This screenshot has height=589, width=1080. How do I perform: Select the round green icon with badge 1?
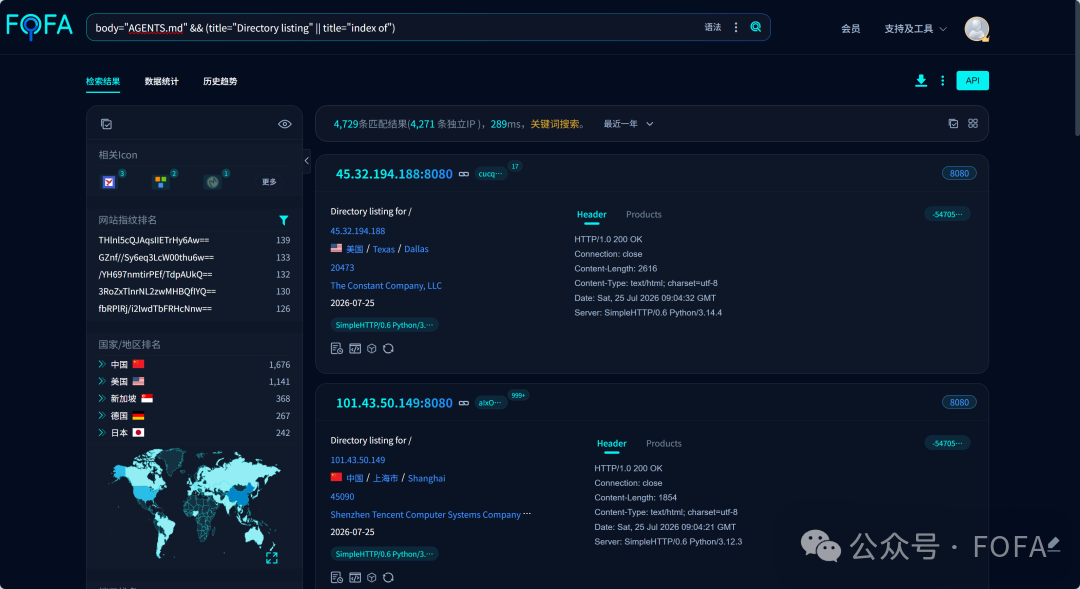(x=212, y=182)
